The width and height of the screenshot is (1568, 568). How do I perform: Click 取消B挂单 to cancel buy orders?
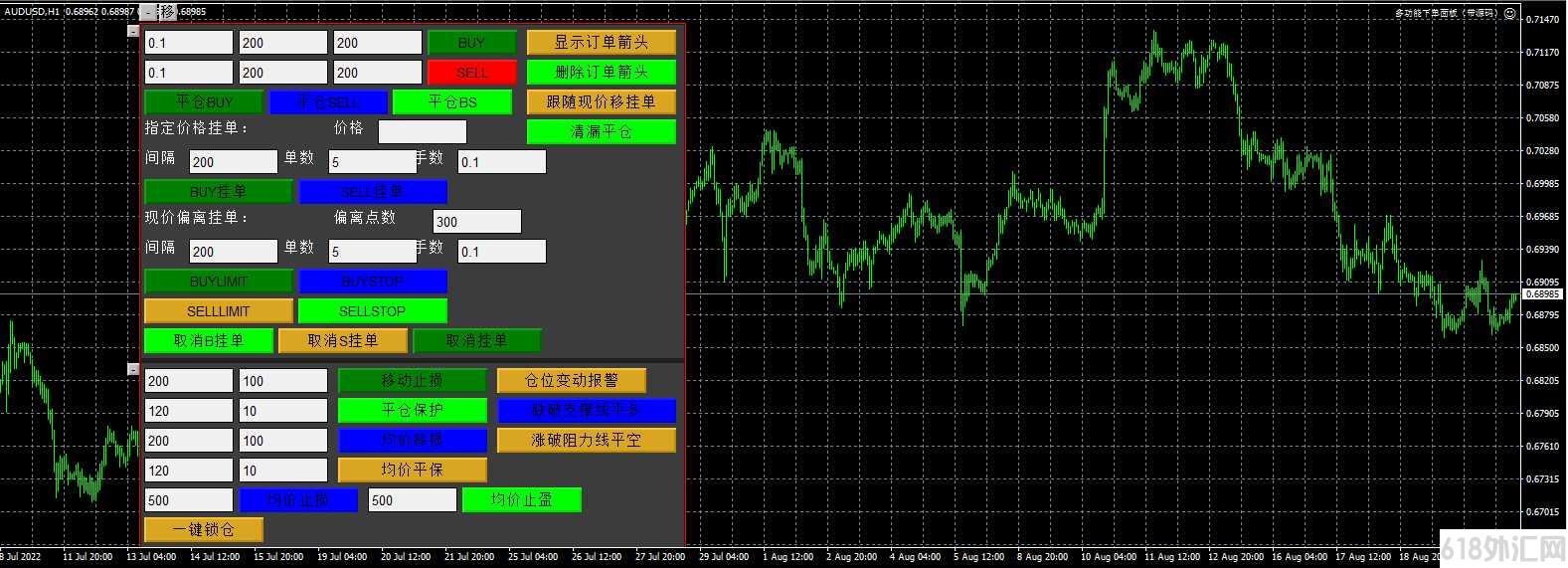(x=208, y=340)
